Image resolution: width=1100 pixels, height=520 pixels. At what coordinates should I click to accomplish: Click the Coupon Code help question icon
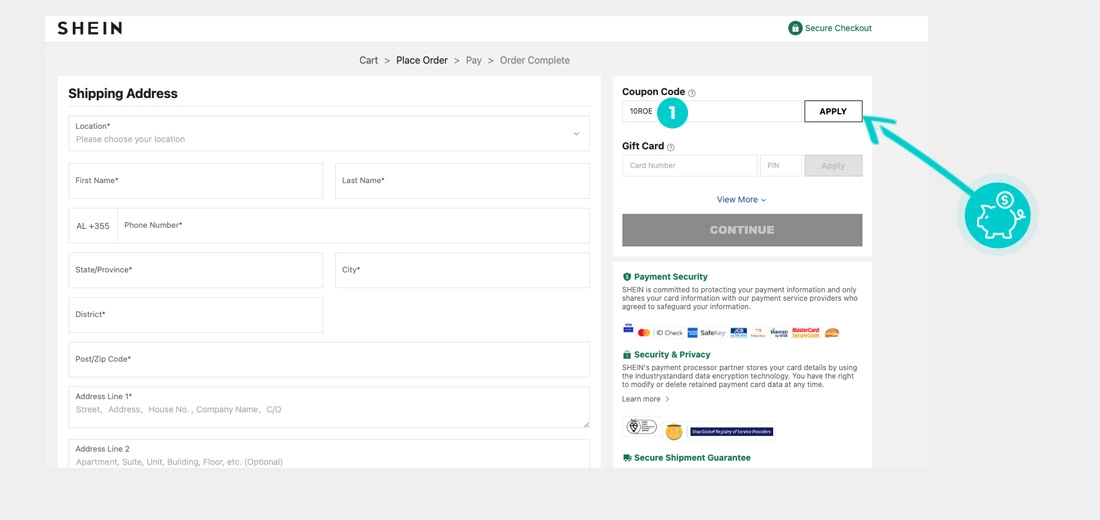point(692,93)
